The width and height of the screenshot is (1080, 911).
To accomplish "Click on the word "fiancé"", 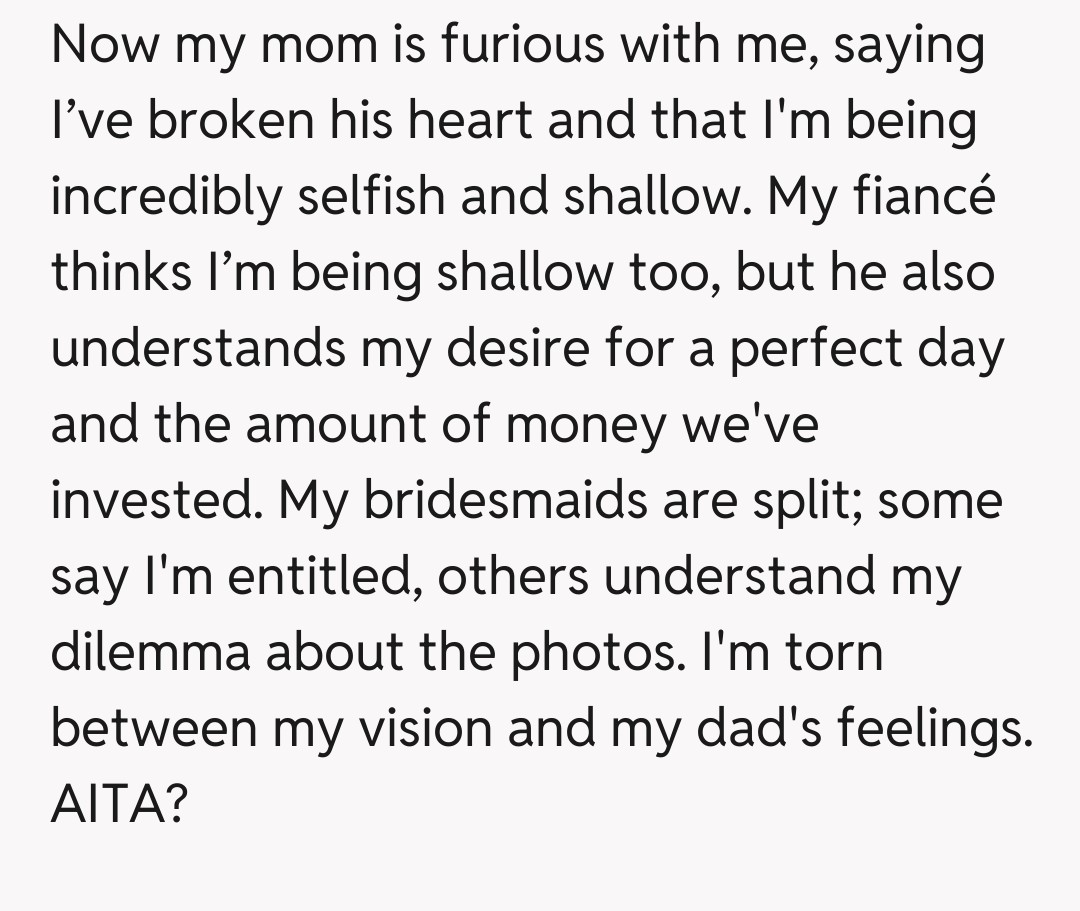I will [924, 198].
